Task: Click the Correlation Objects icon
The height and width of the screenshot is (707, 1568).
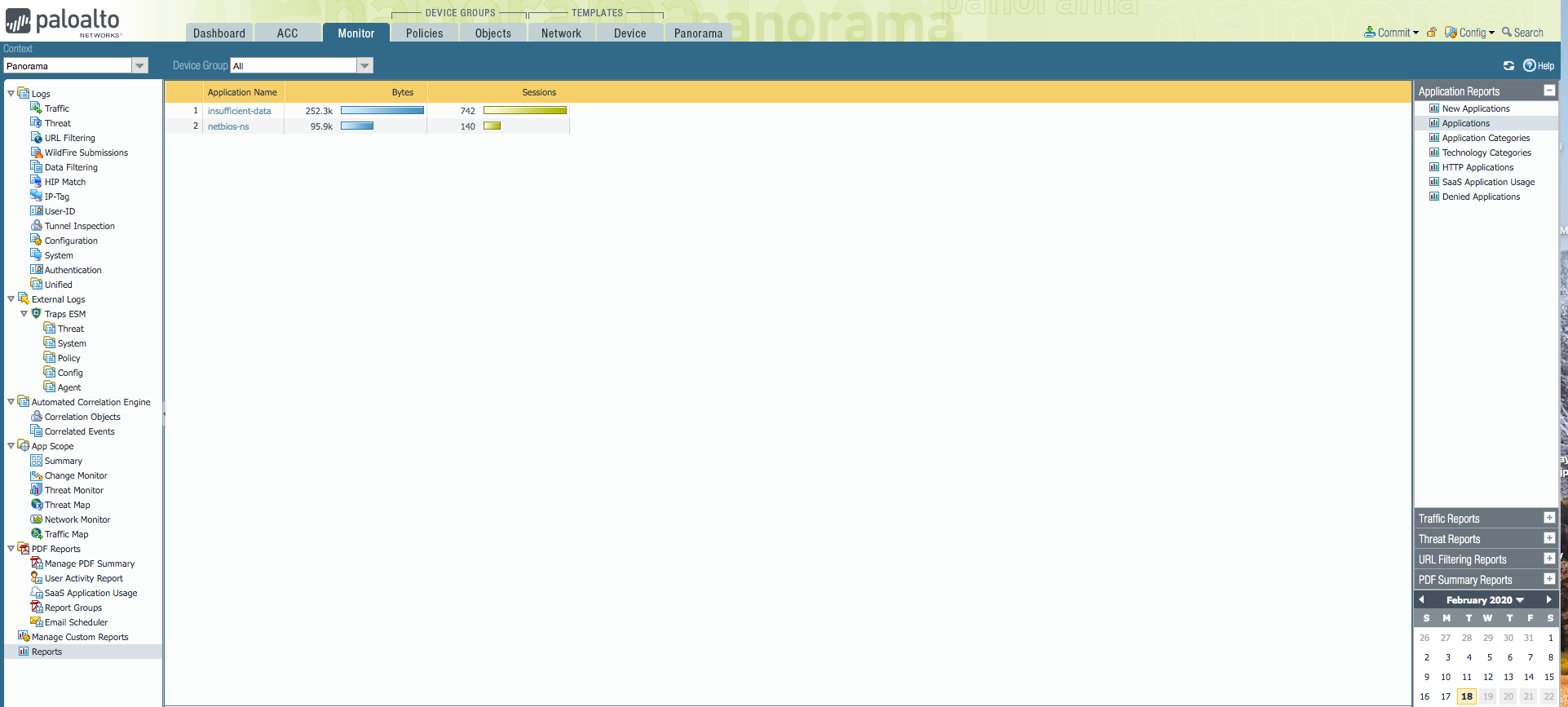Action: (36, 416)
